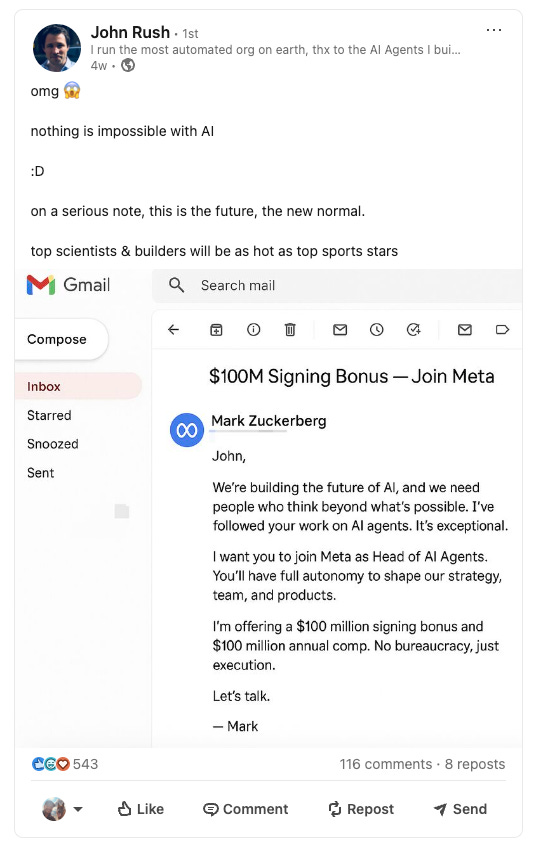
Task: Open the react-as profile dropdown arrow
Action: click(x=78, y=809)
